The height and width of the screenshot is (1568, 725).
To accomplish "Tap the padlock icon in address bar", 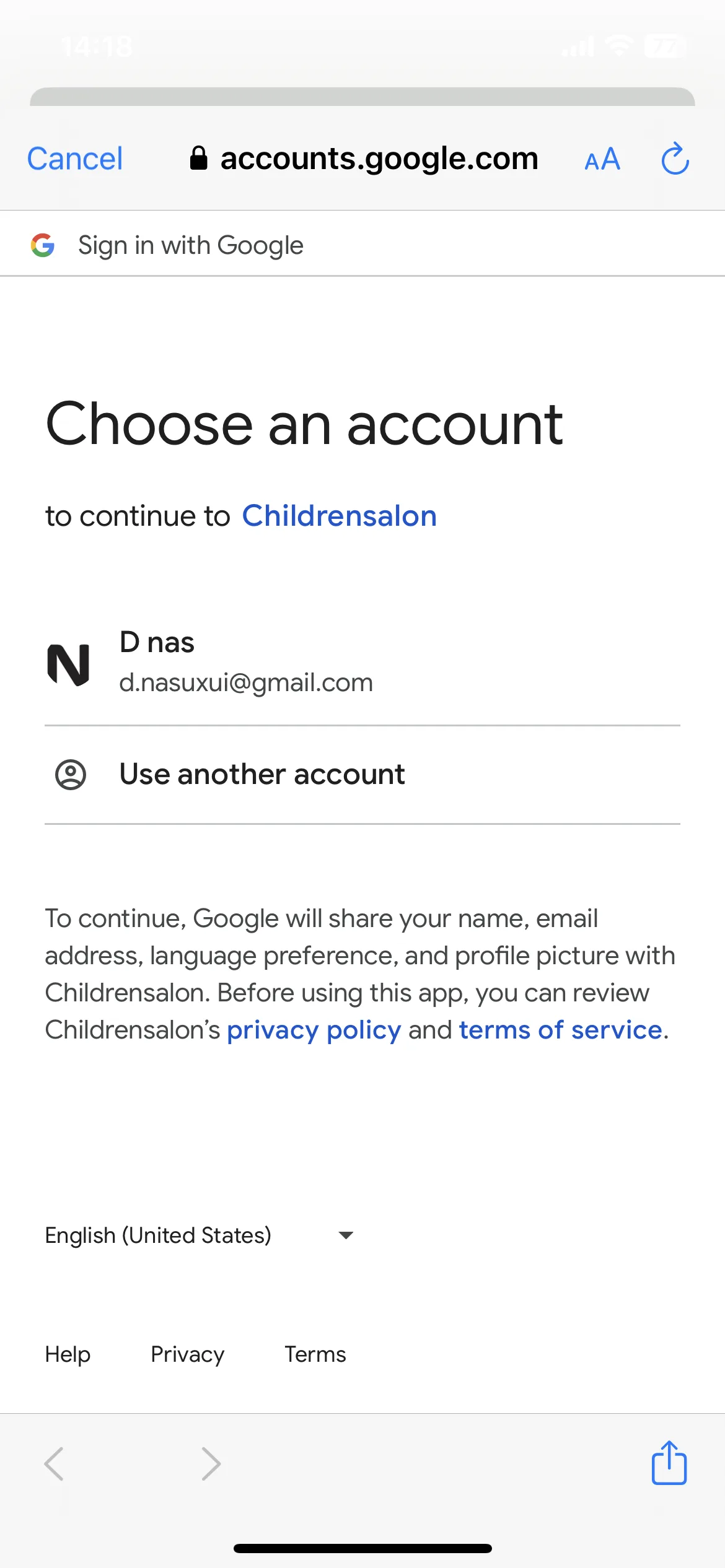I will [198, 158].
